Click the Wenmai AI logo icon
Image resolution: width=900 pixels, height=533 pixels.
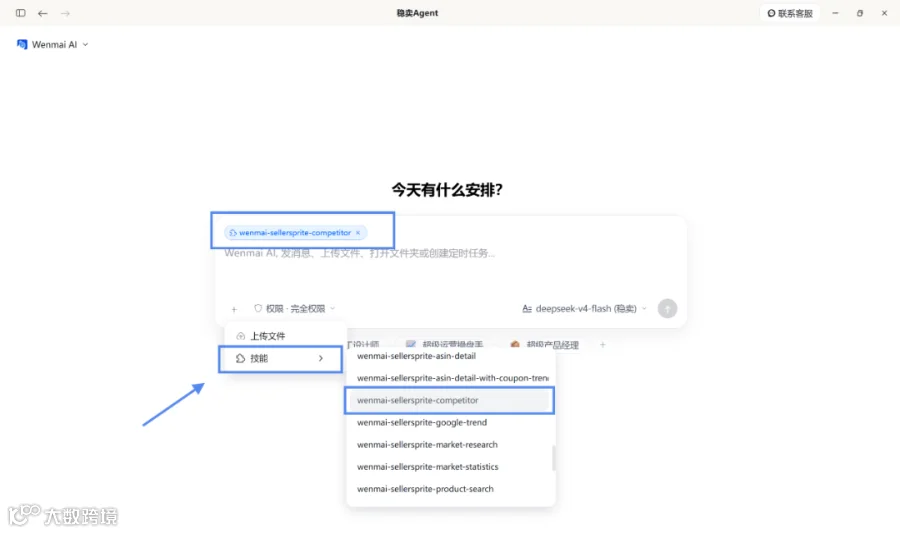22,44
